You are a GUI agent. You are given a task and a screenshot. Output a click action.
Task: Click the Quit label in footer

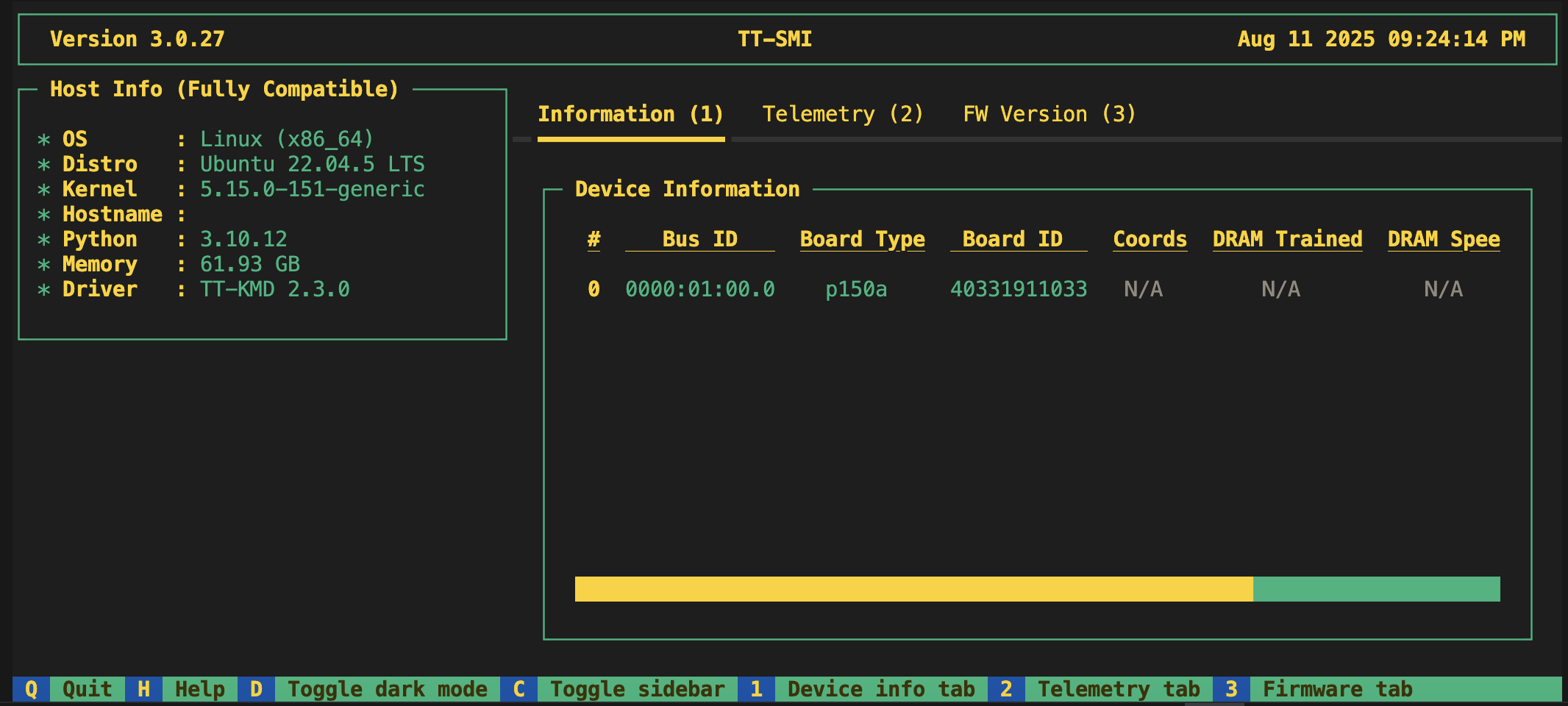point(87,689)
